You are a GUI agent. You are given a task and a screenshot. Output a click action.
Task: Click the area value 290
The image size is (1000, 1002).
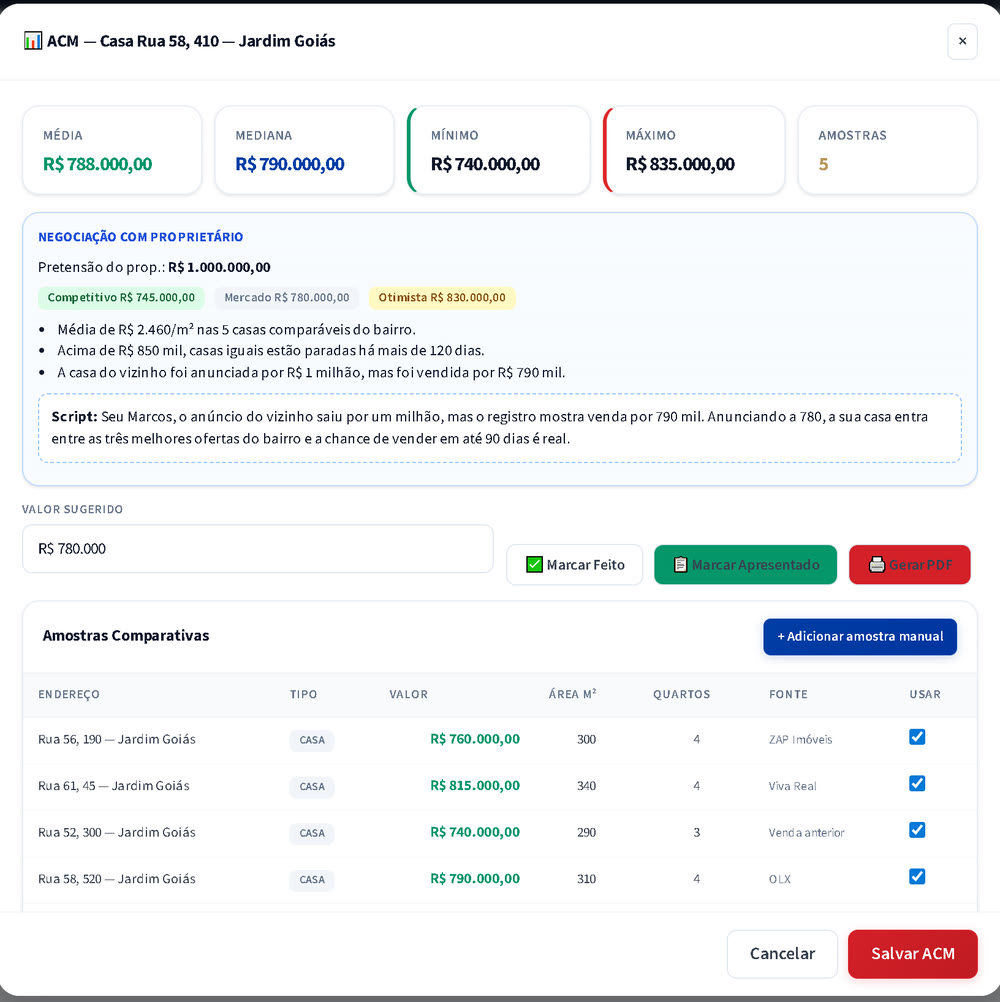point(586,833)
